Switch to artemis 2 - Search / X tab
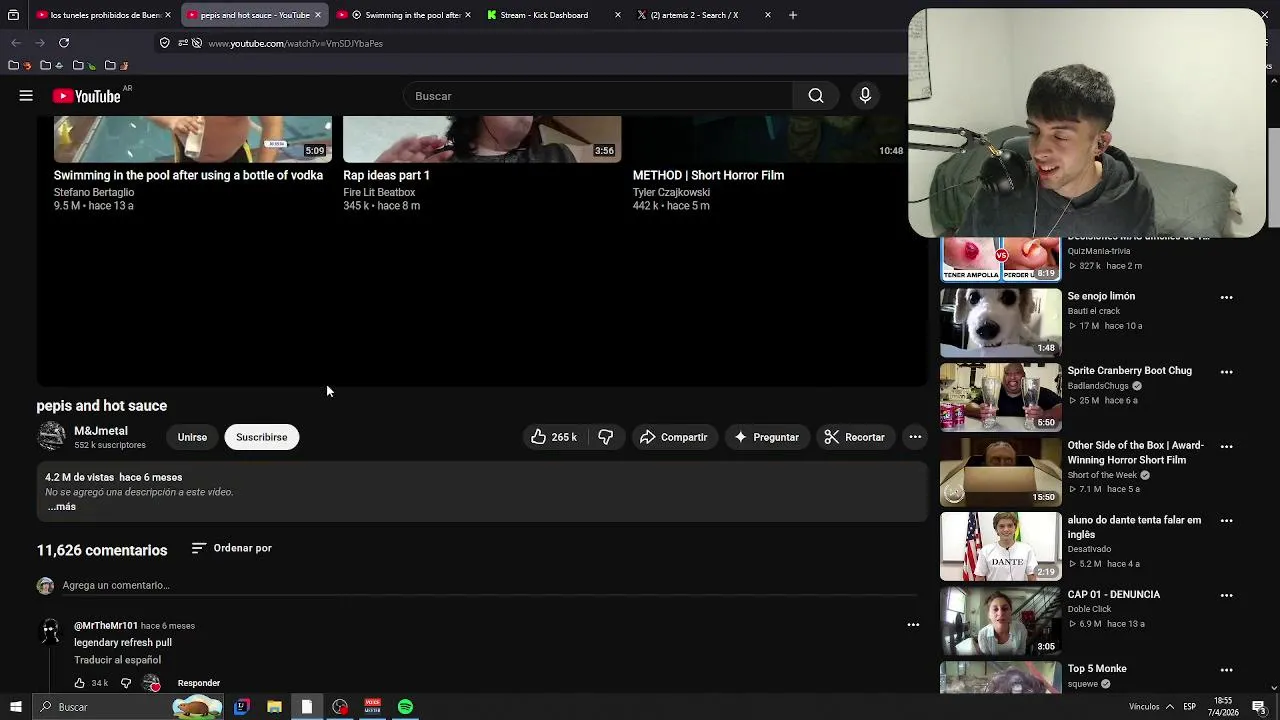The width and height of the screenshot is (1280, 720). pyautogui.click(x=703, y=15)
